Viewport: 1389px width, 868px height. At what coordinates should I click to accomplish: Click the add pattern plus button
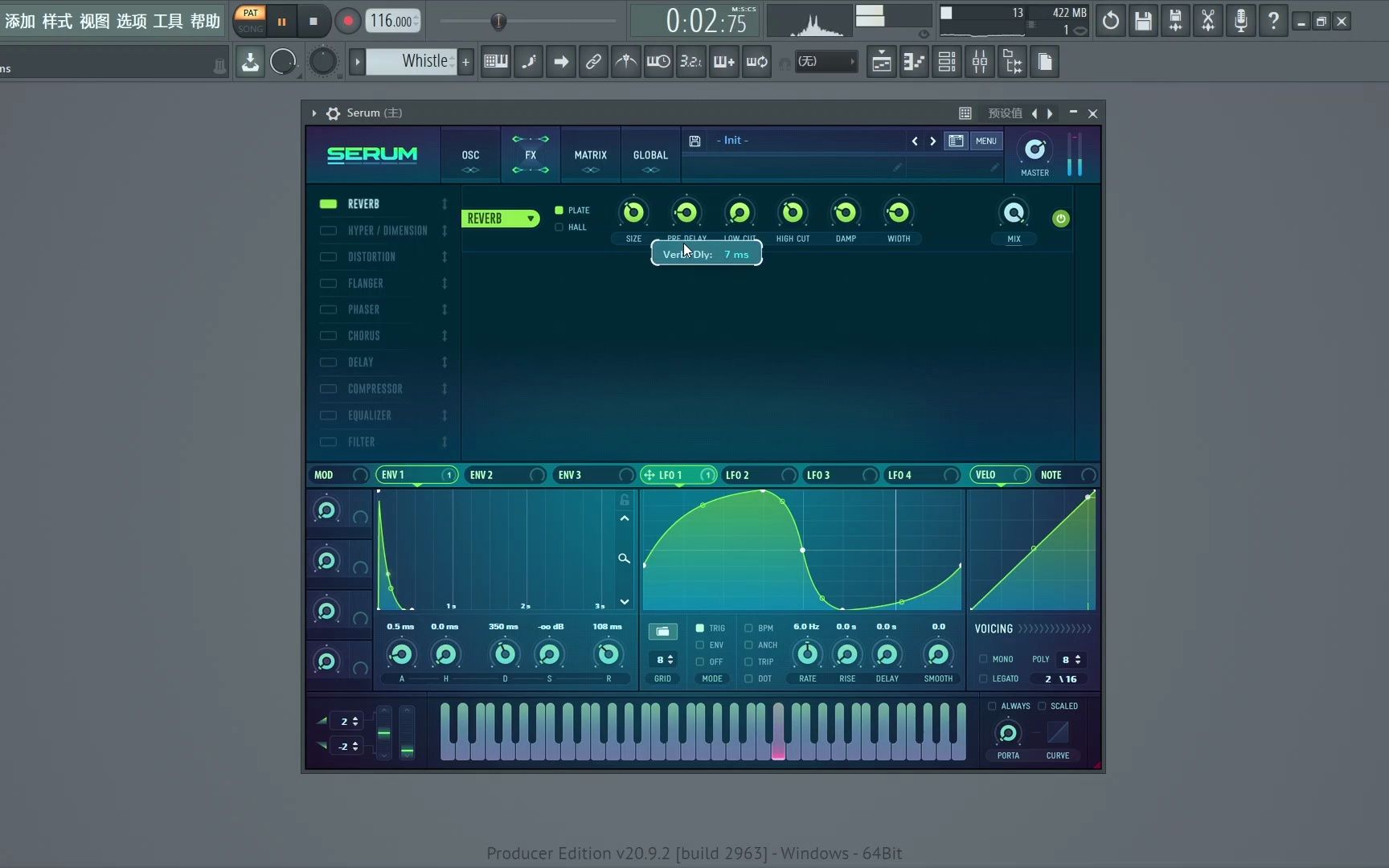[x=465, y=62]
